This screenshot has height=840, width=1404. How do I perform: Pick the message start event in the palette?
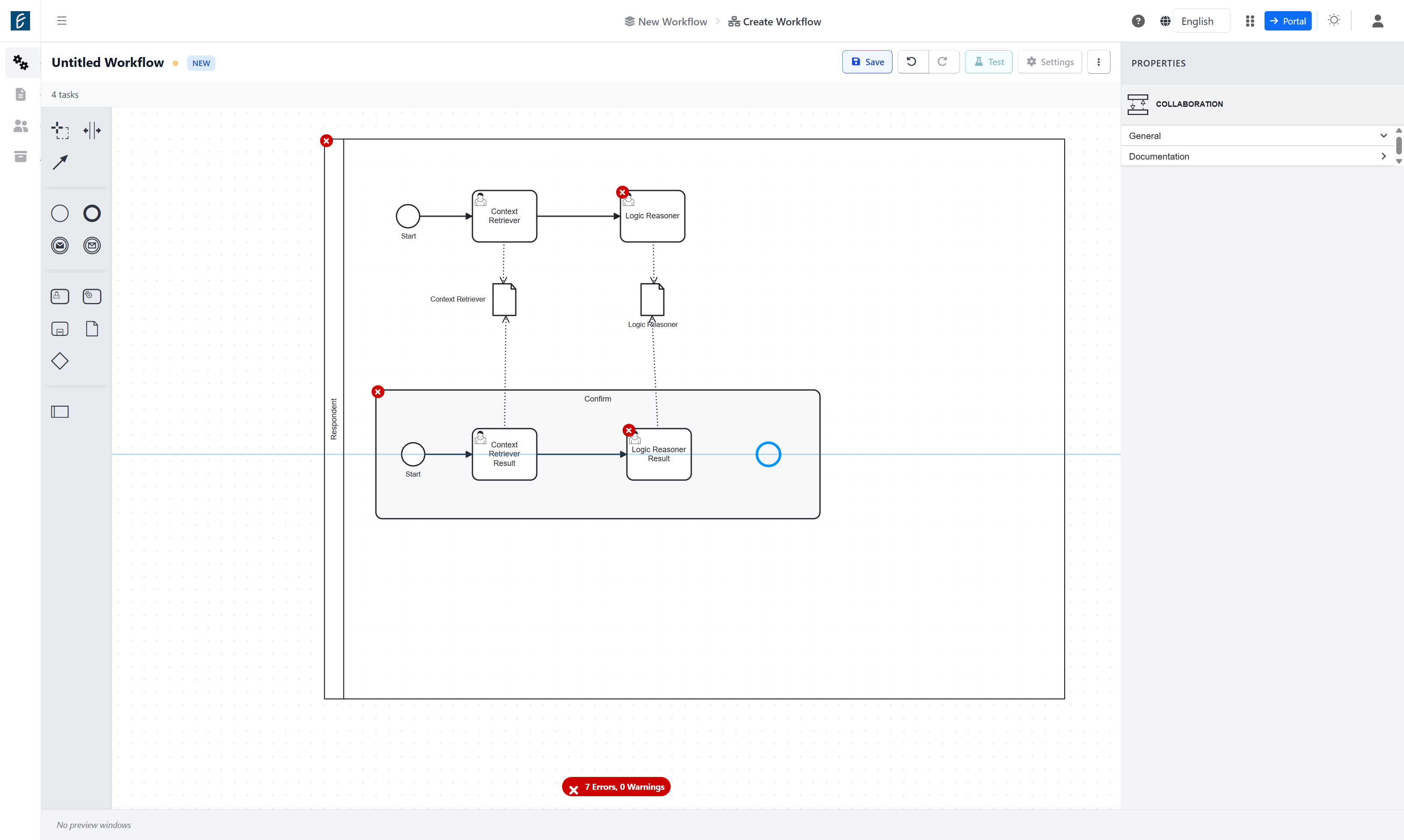pyautogui.click(x=60, y=246)
